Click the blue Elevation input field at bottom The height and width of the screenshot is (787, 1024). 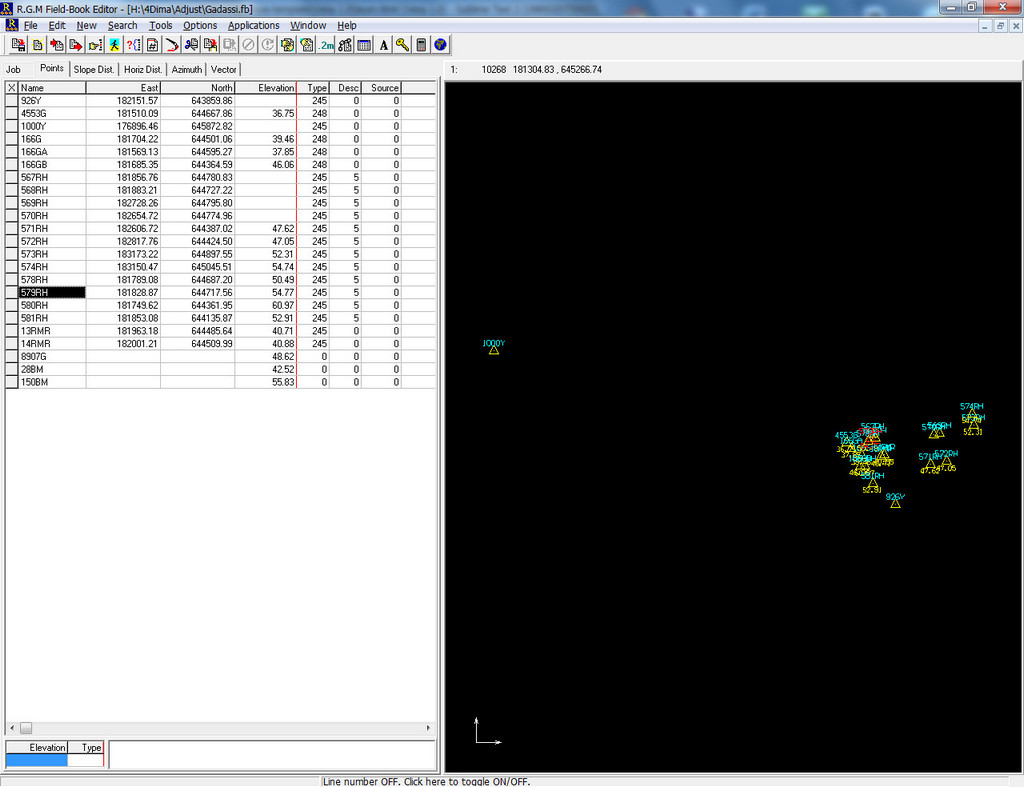37,760
